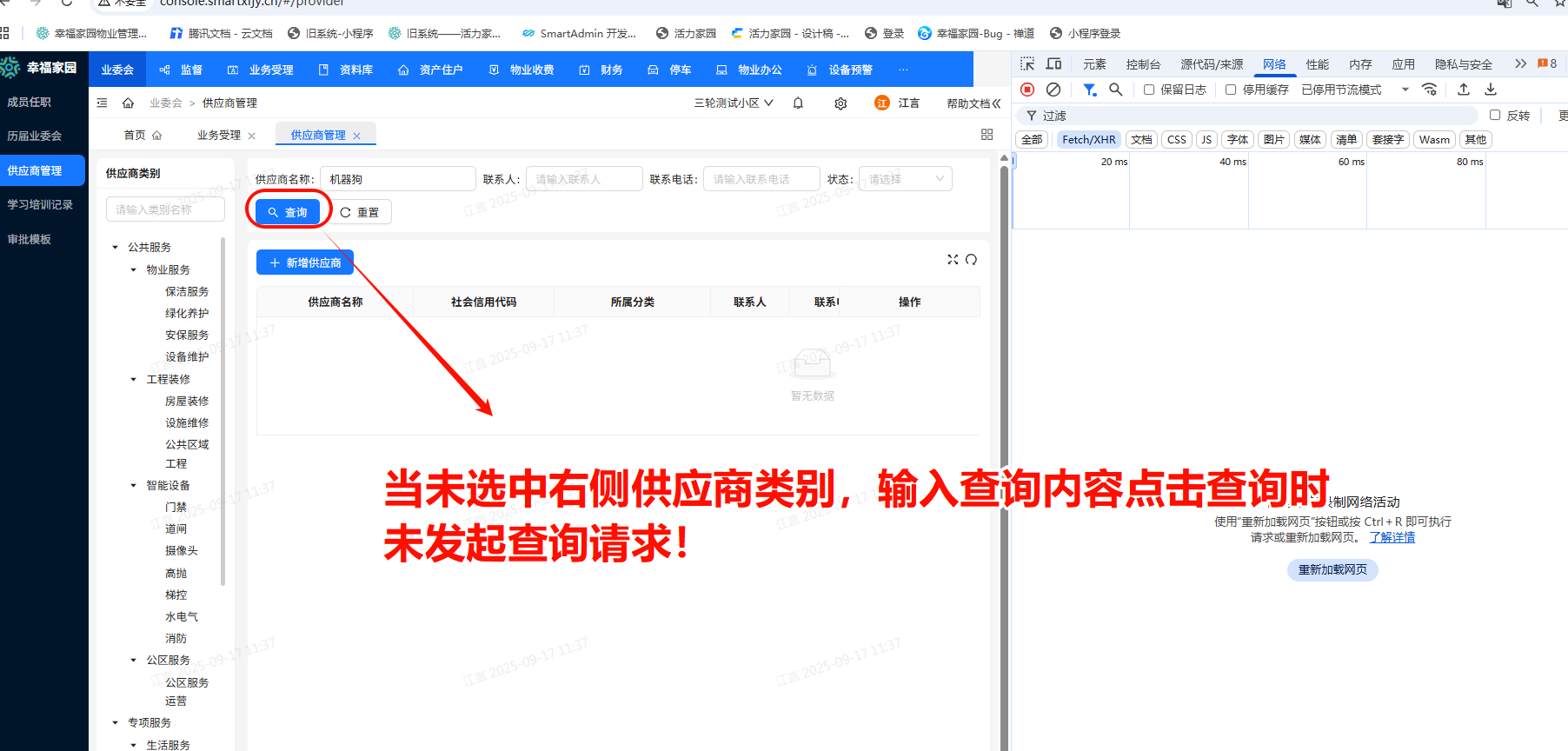Click the home breadcrumb icon
This screenshot has height=751, width=1568.
[128, 103]
